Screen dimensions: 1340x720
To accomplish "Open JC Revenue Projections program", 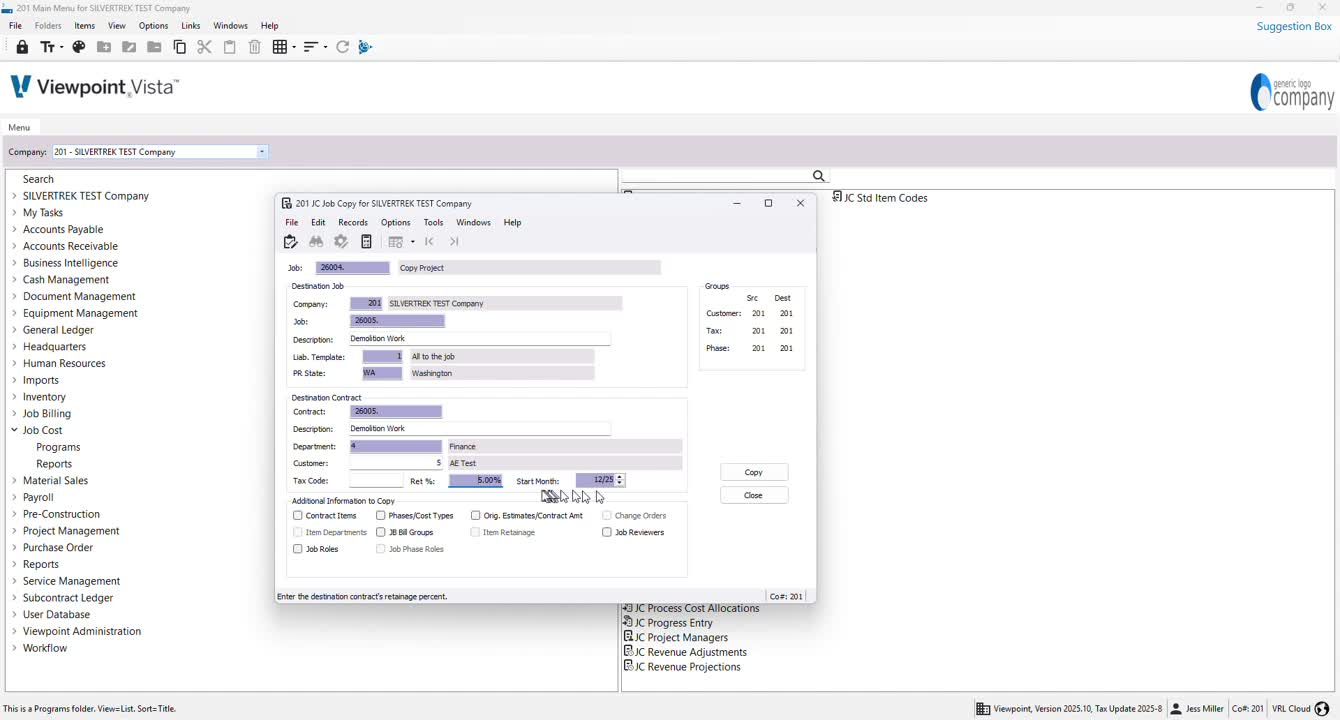I will point(682,667).
